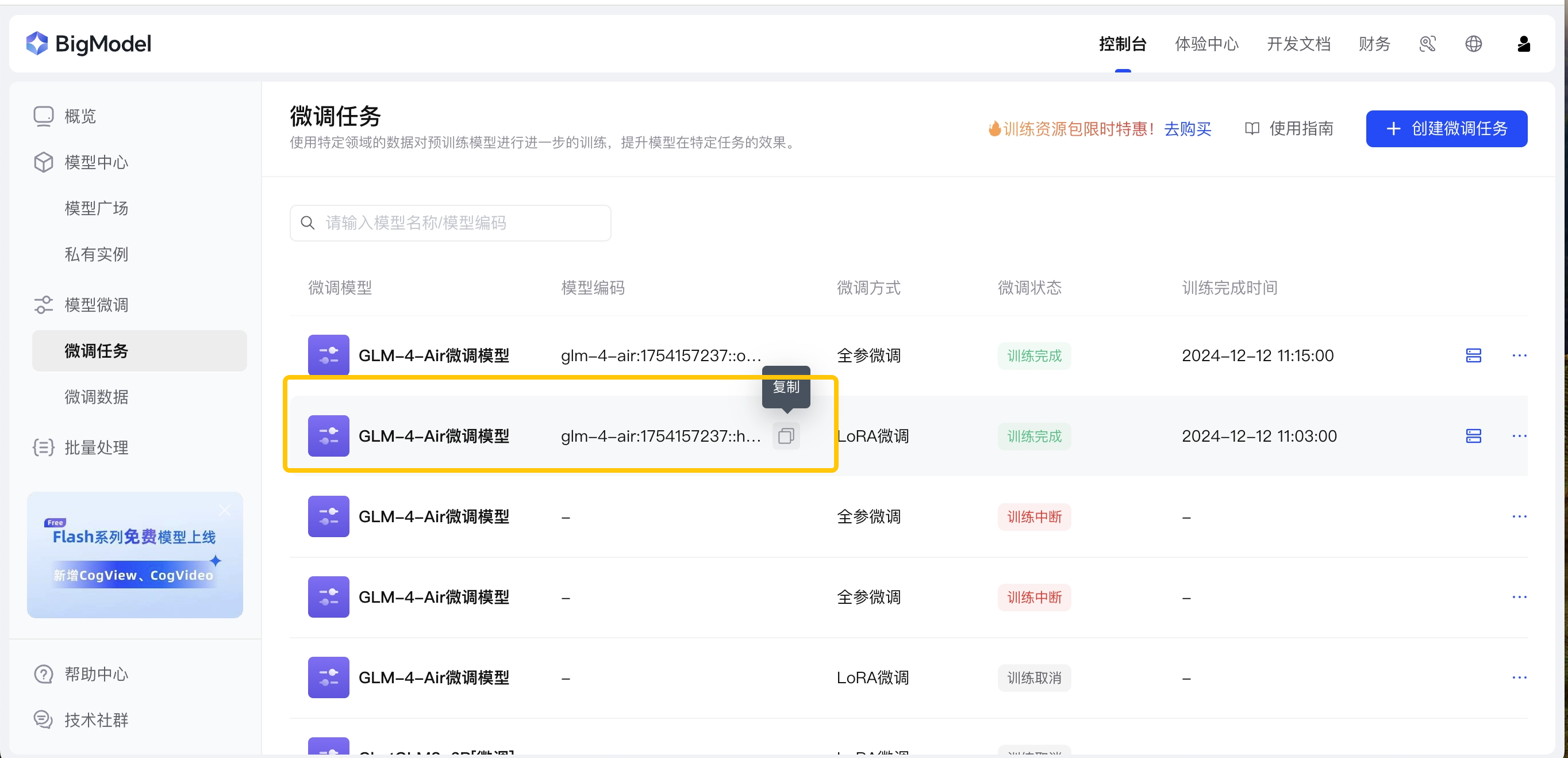Click model icon of the highlighted LoRA row
Screen dimensions: 1568x758
pyautogui.click(x=329, y=436)
